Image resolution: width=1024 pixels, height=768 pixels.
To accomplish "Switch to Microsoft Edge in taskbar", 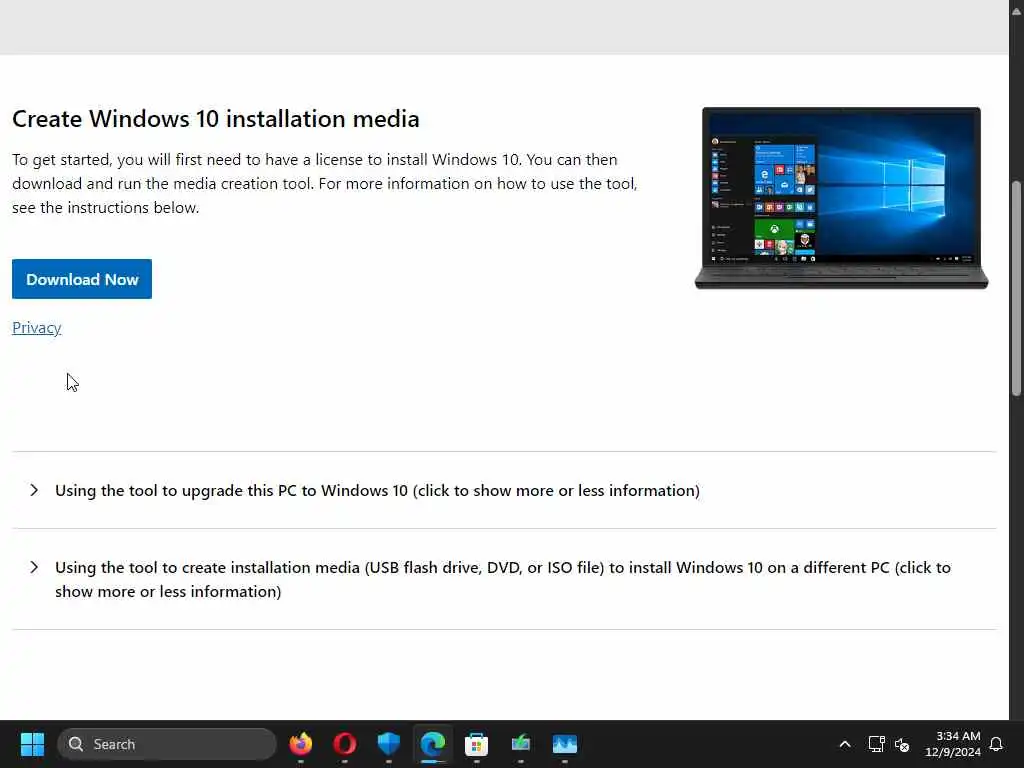I will (x=432, y=744).
